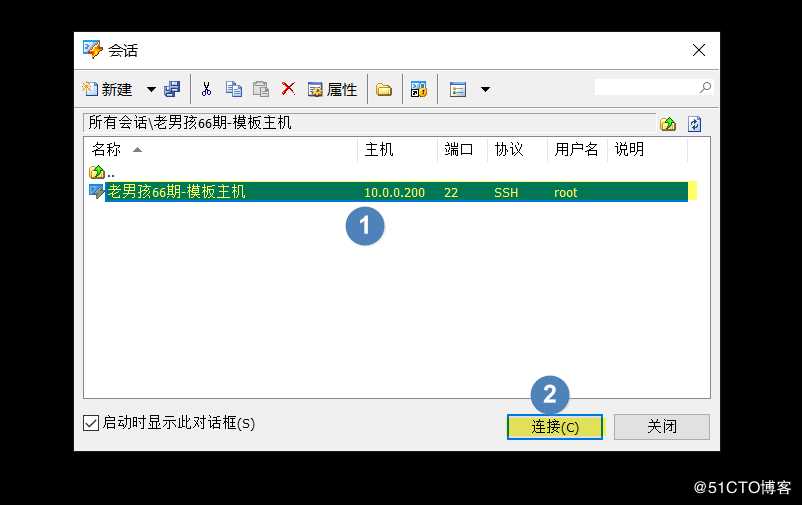Image resolution: width=802 pixels, height=505 pixels.
Task: Click the Cut scissors icon
Action: click(206, 90)
